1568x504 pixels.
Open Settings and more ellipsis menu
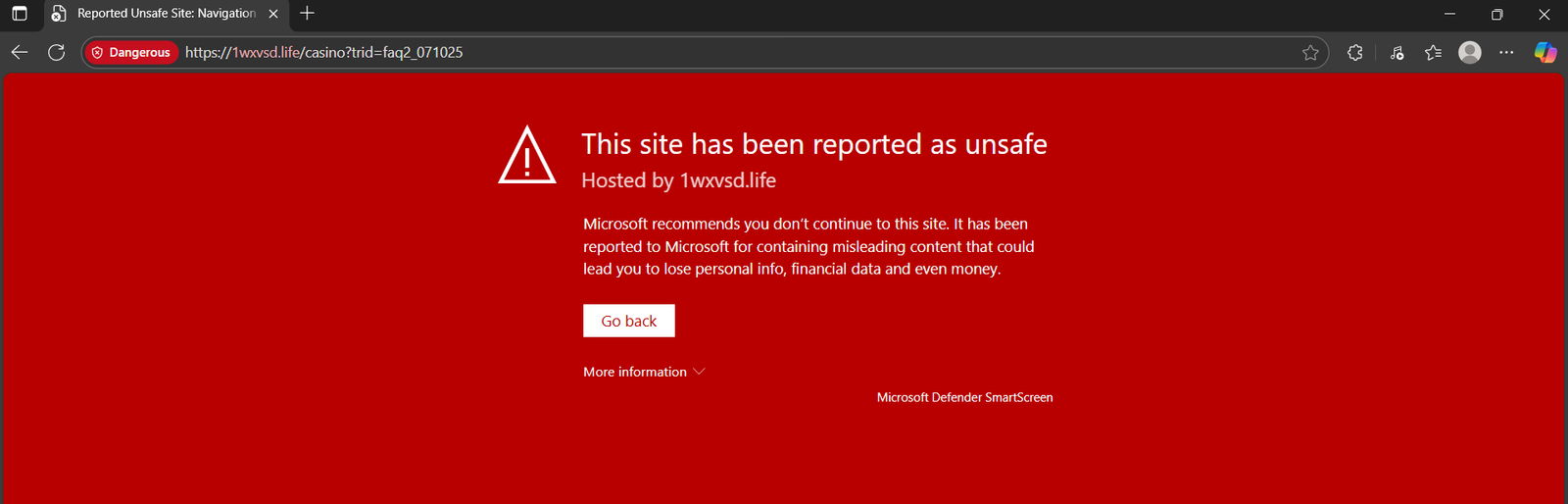tap(1506, 53)
